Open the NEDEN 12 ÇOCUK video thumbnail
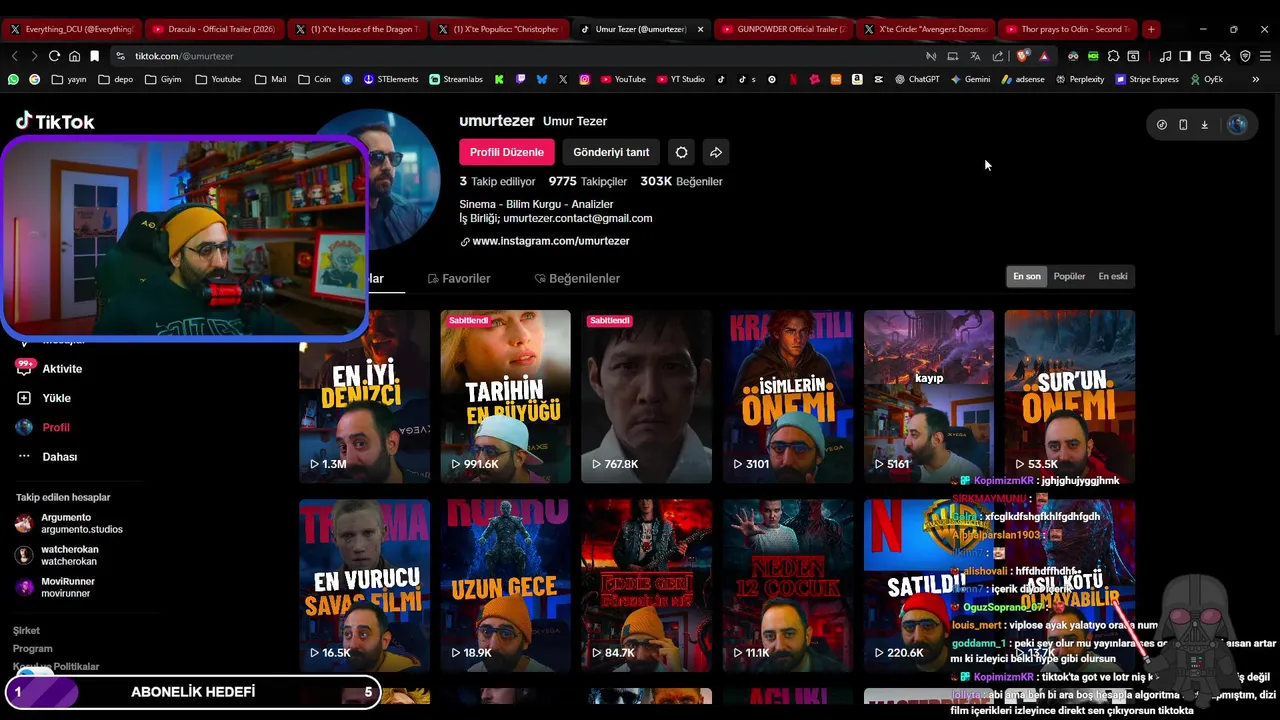1280x720 pixels. 788,586
